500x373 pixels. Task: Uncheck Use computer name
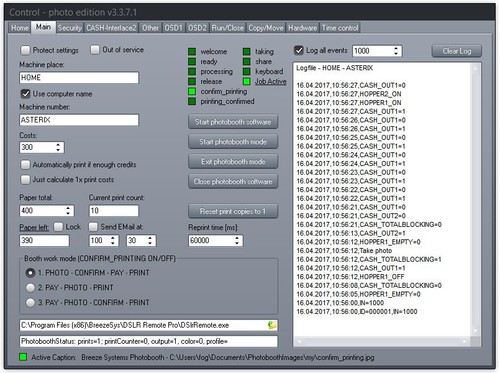[25, 94]
